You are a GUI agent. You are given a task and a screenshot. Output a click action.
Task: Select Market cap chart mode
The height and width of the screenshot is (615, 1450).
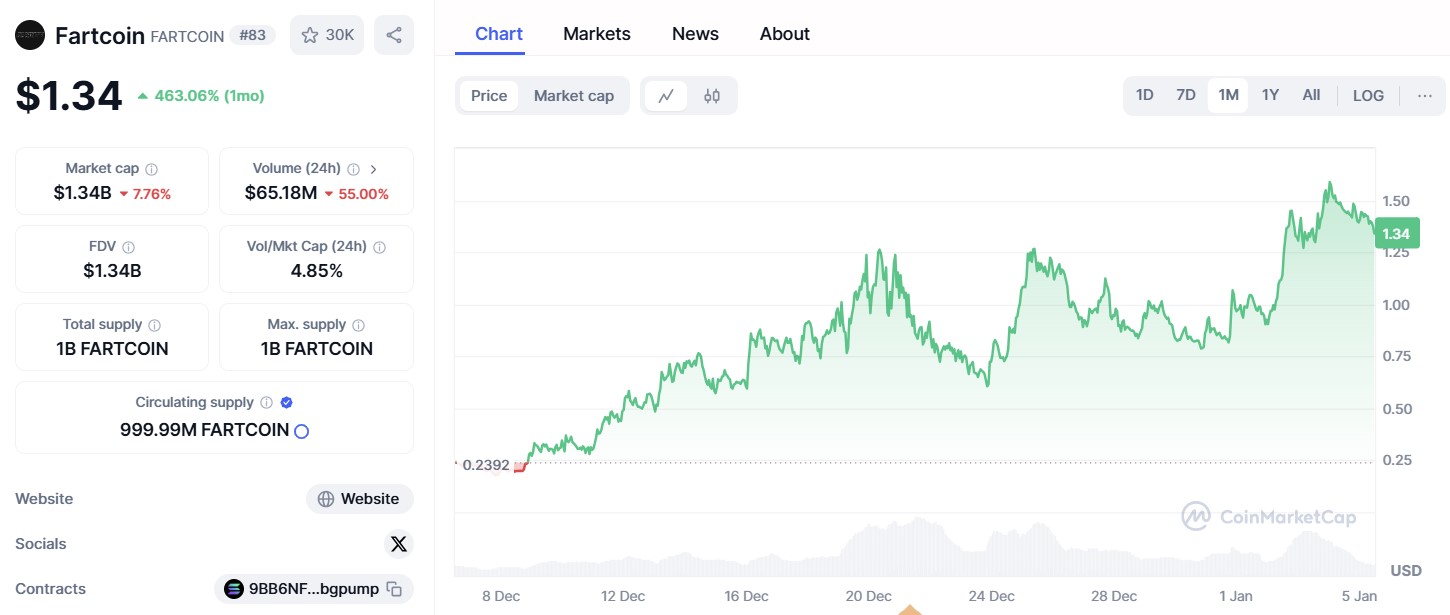click(x=574, y=96)
